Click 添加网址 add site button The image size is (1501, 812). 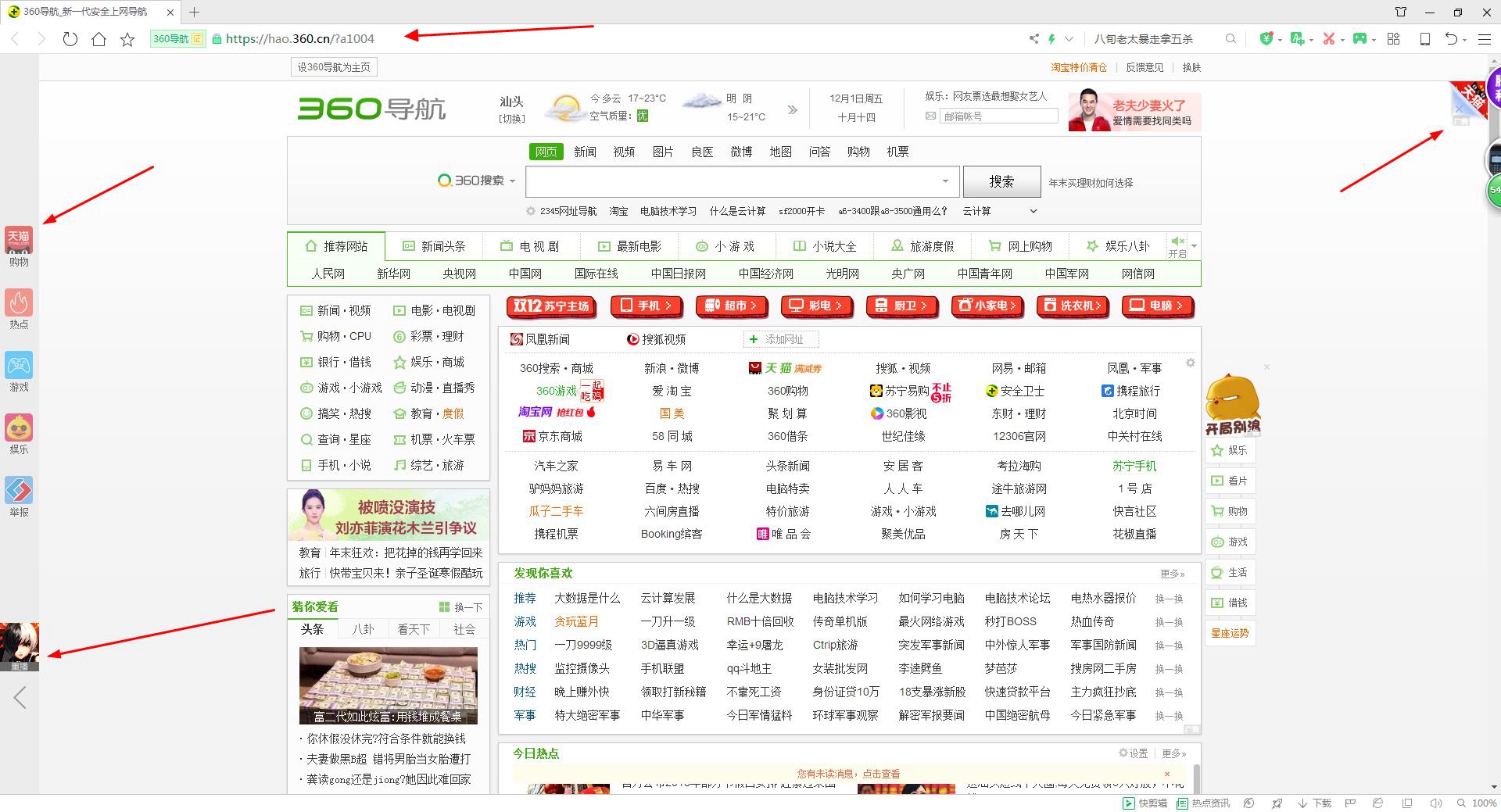click(781, 339)
